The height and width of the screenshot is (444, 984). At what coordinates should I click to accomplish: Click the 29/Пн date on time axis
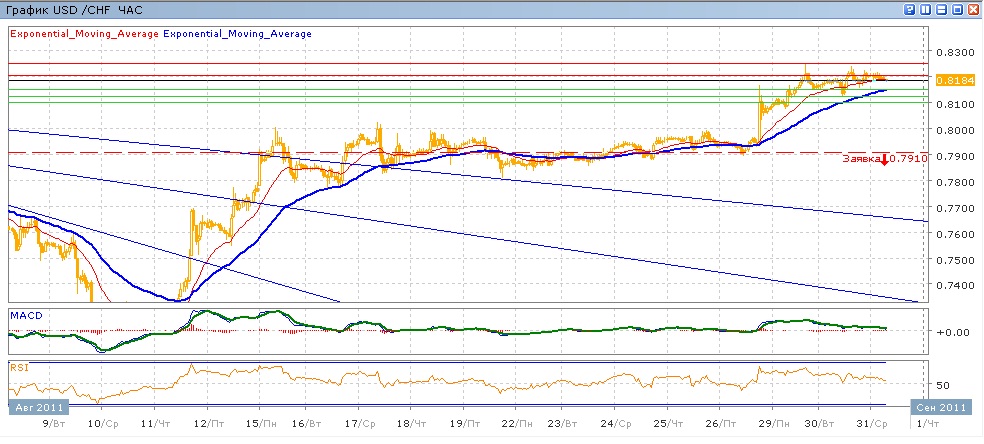(768, 425)
